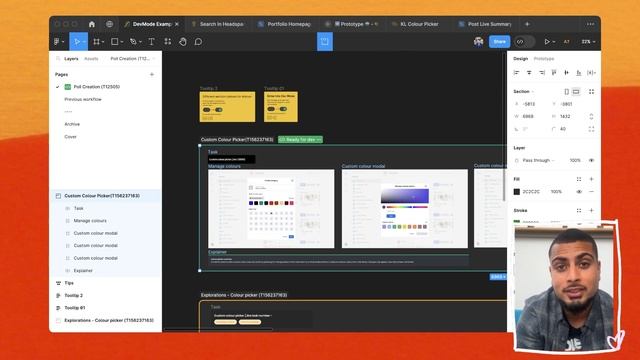640x360 pixels.
Task: Open the Assets tab
Action: pyautogui.click(x=91, y=59)
